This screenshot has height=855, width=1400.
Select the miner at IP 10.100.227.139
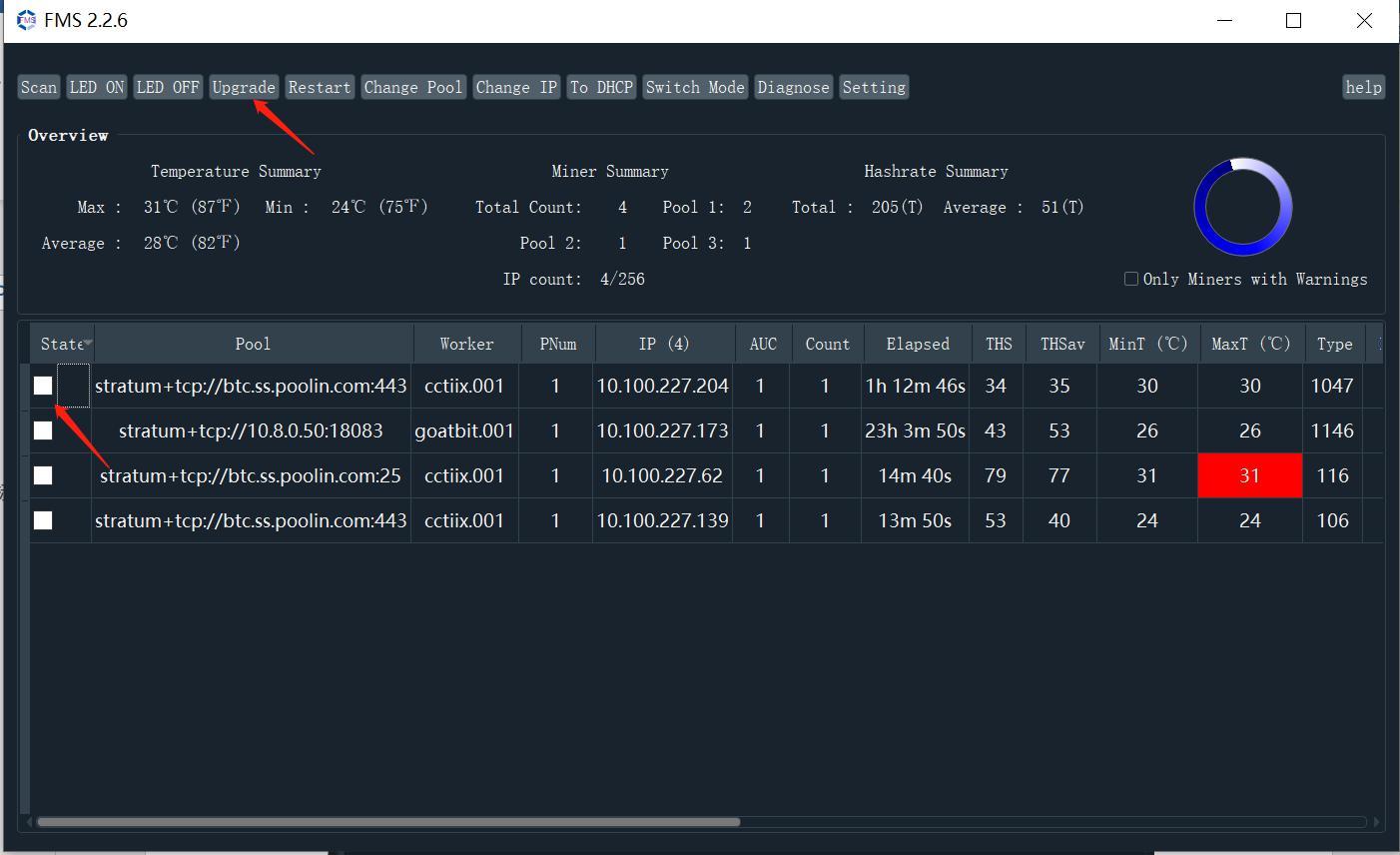(x=43, y=520)
